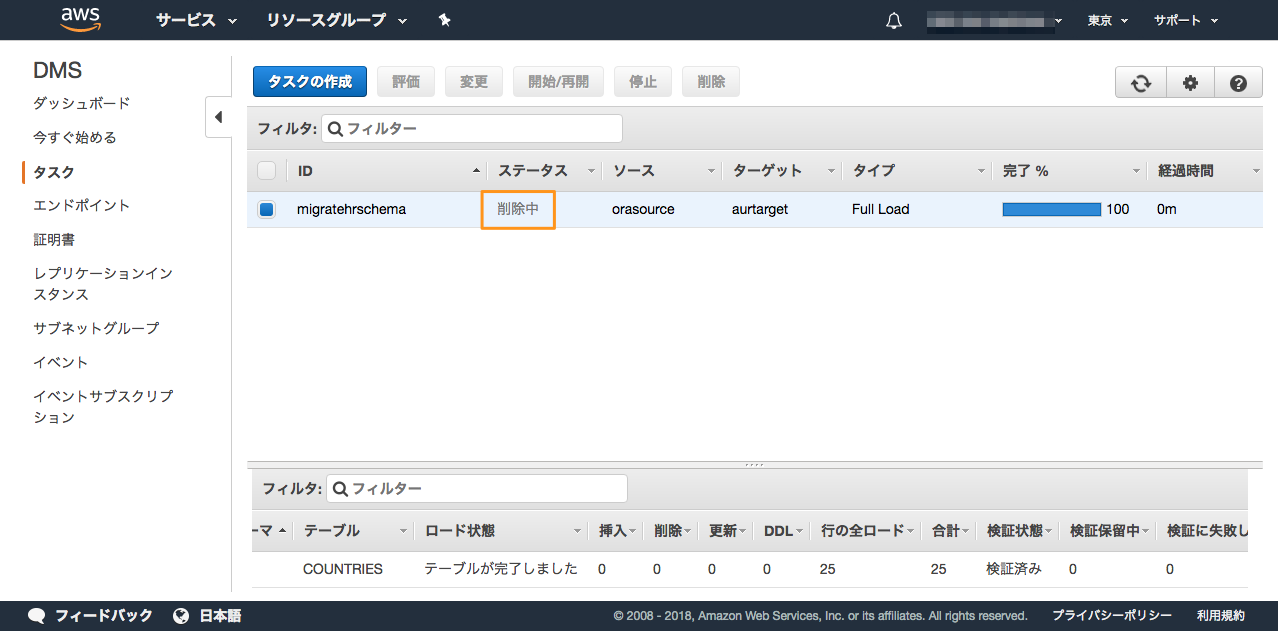Refresh the task list
The image size is (1278, 631).
pos(1141,83)
